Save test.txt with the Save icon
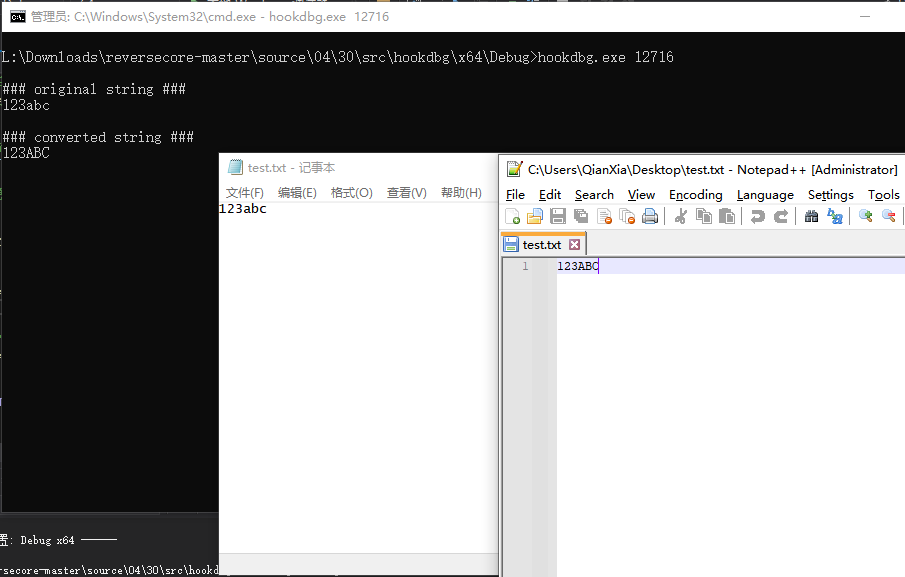 [x=558, y=215]
